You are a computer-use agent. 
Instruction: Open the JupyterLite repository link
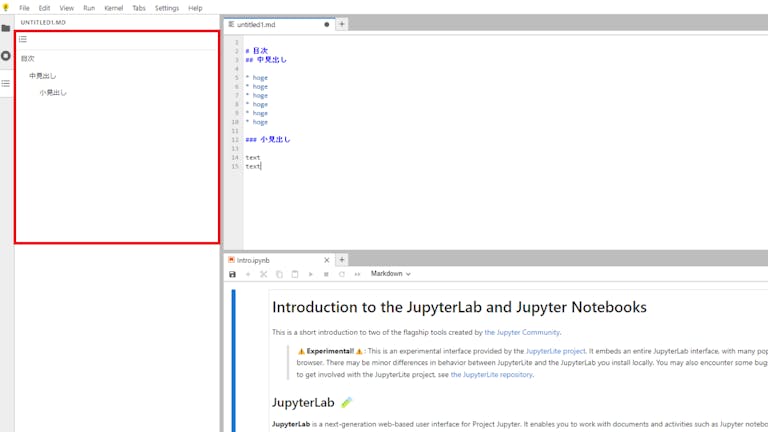pos(491,375)
